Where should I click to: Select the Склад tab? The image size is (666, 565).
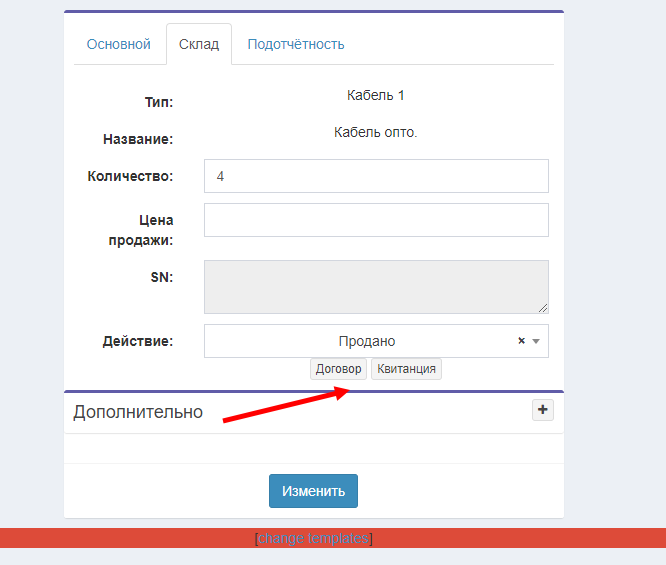click(199, 44)
